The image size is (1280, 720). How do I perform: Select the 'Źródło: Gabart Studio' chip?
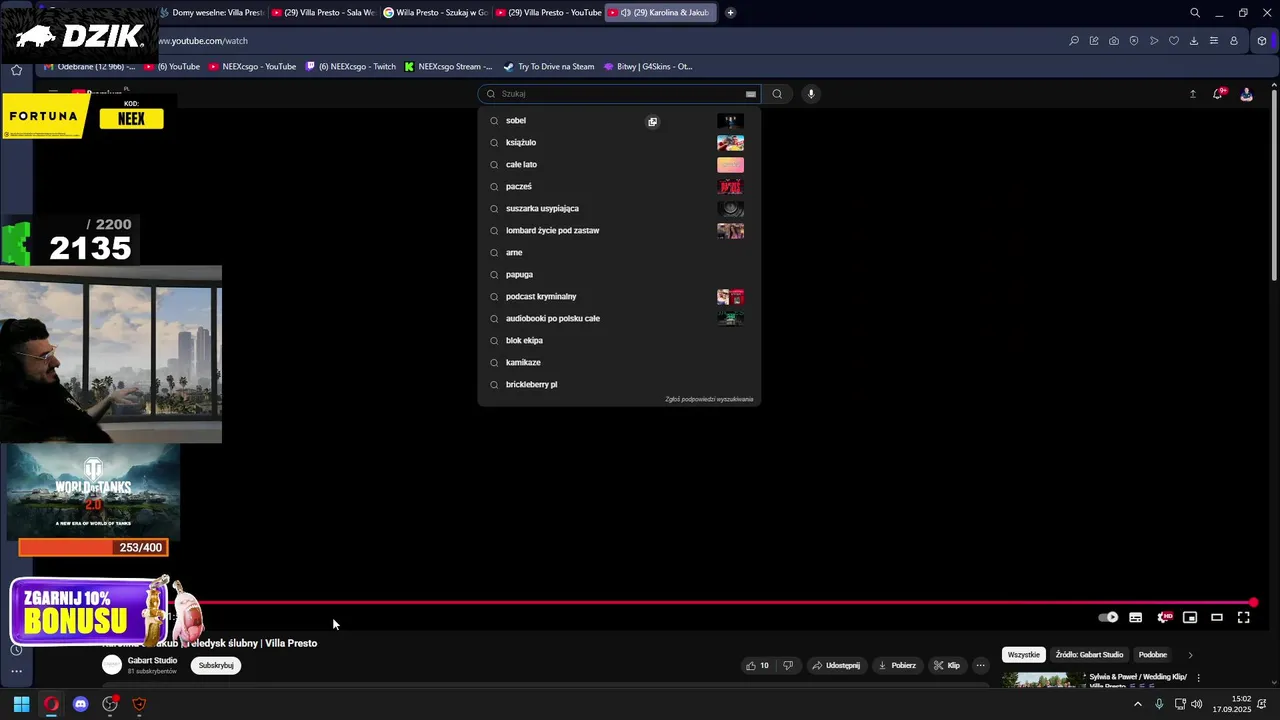[1089, 655]
